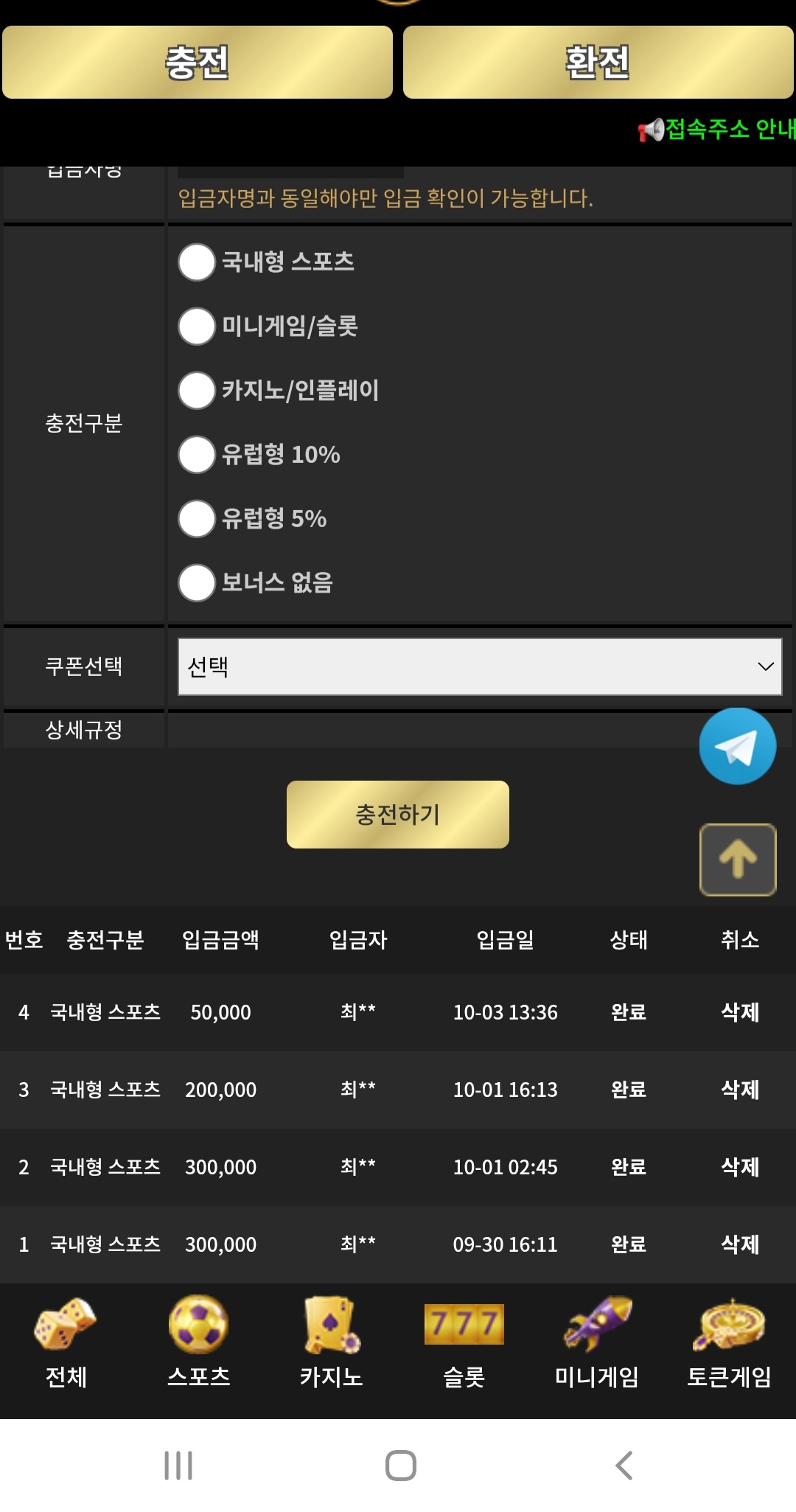Switch to the 충전 tab
Screen dimensions: 796x1512
tap(198, 63)
